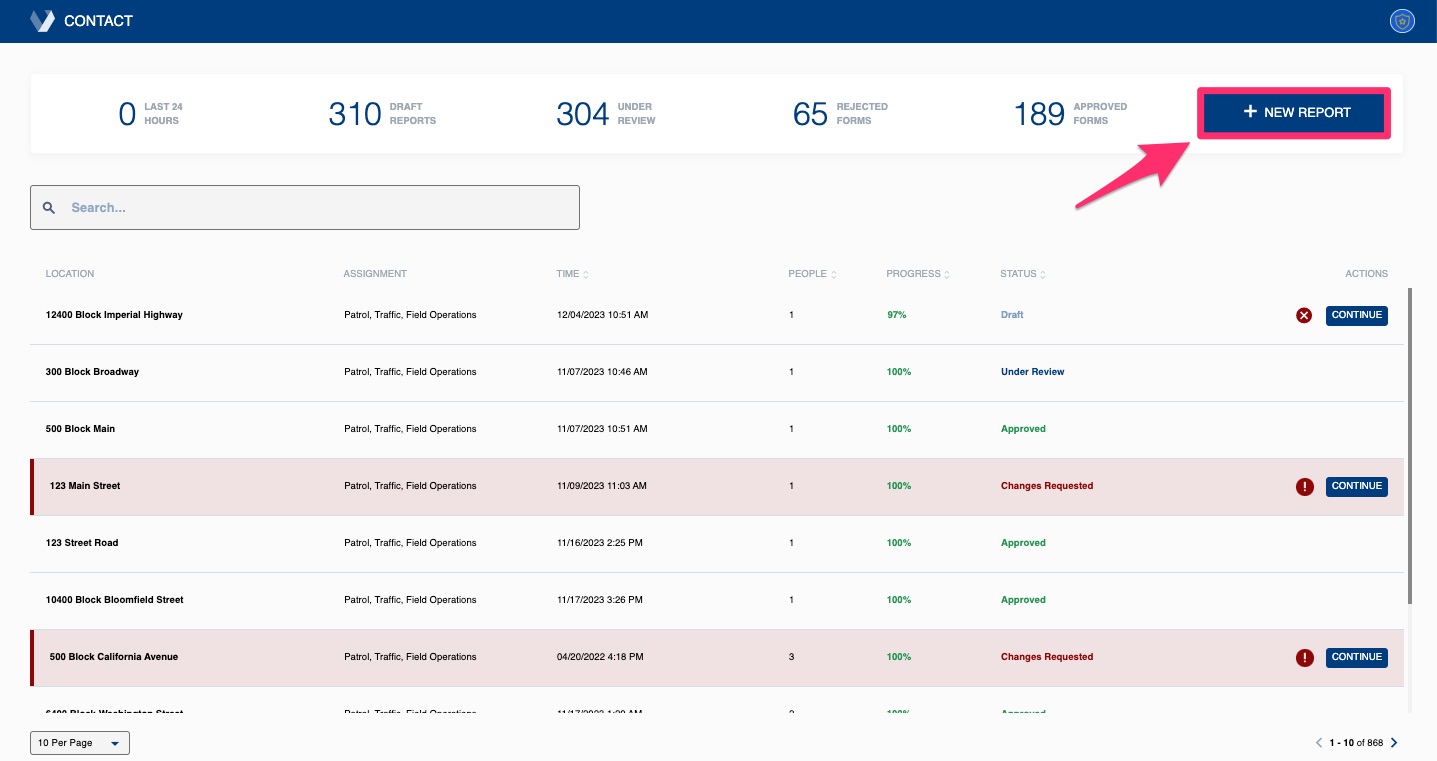Click the 97% progress value for Imperial Highway
Image resolution: width=1437 pixels, height=761 pixels.
click(x=896, y=315)
